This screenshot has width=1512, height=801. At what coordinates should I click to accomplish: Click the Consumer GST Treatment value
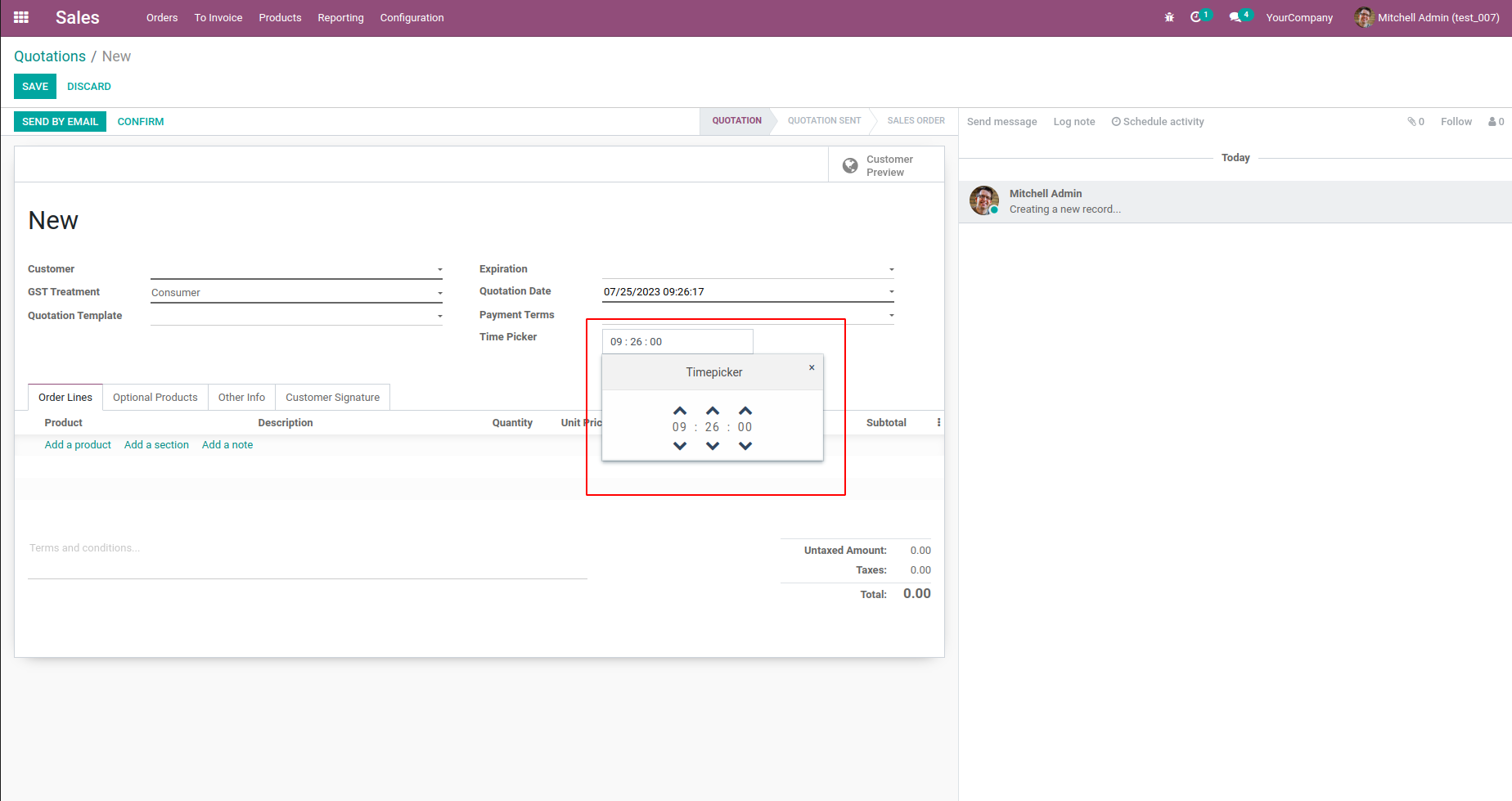(x=176, y=293)
